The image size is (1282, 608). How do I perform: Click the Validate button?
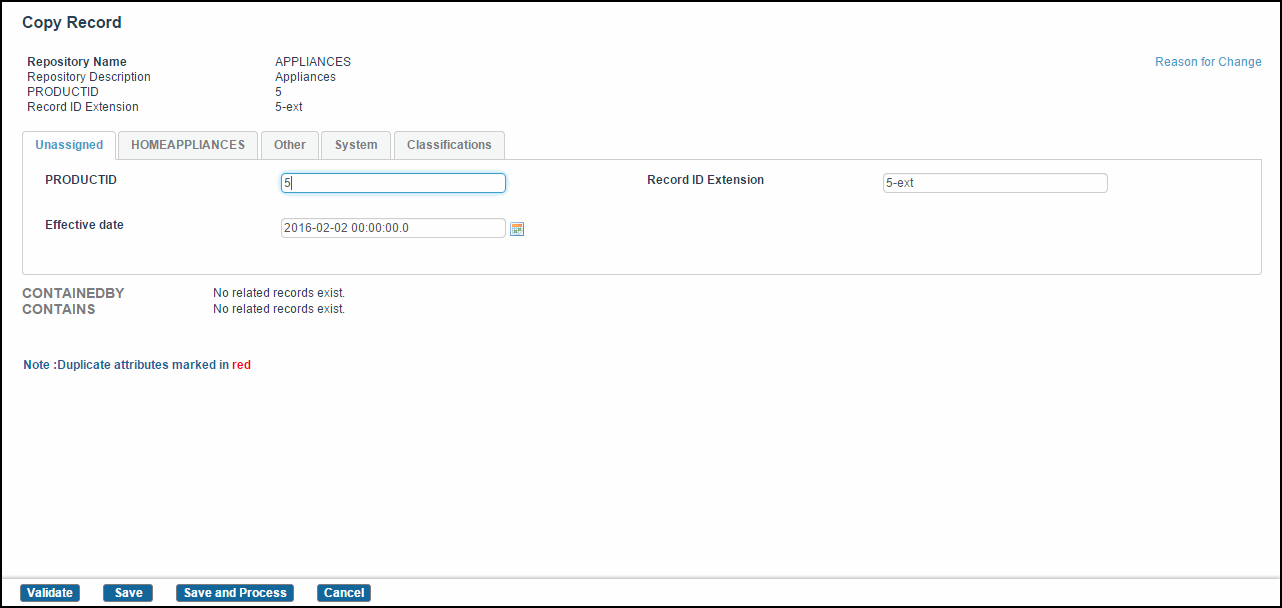click(50, 593)
